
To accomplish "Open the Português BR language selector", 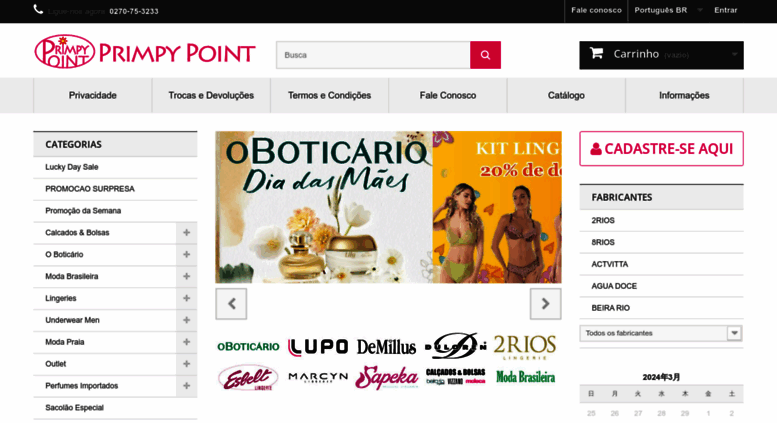I will coord(668,10).
